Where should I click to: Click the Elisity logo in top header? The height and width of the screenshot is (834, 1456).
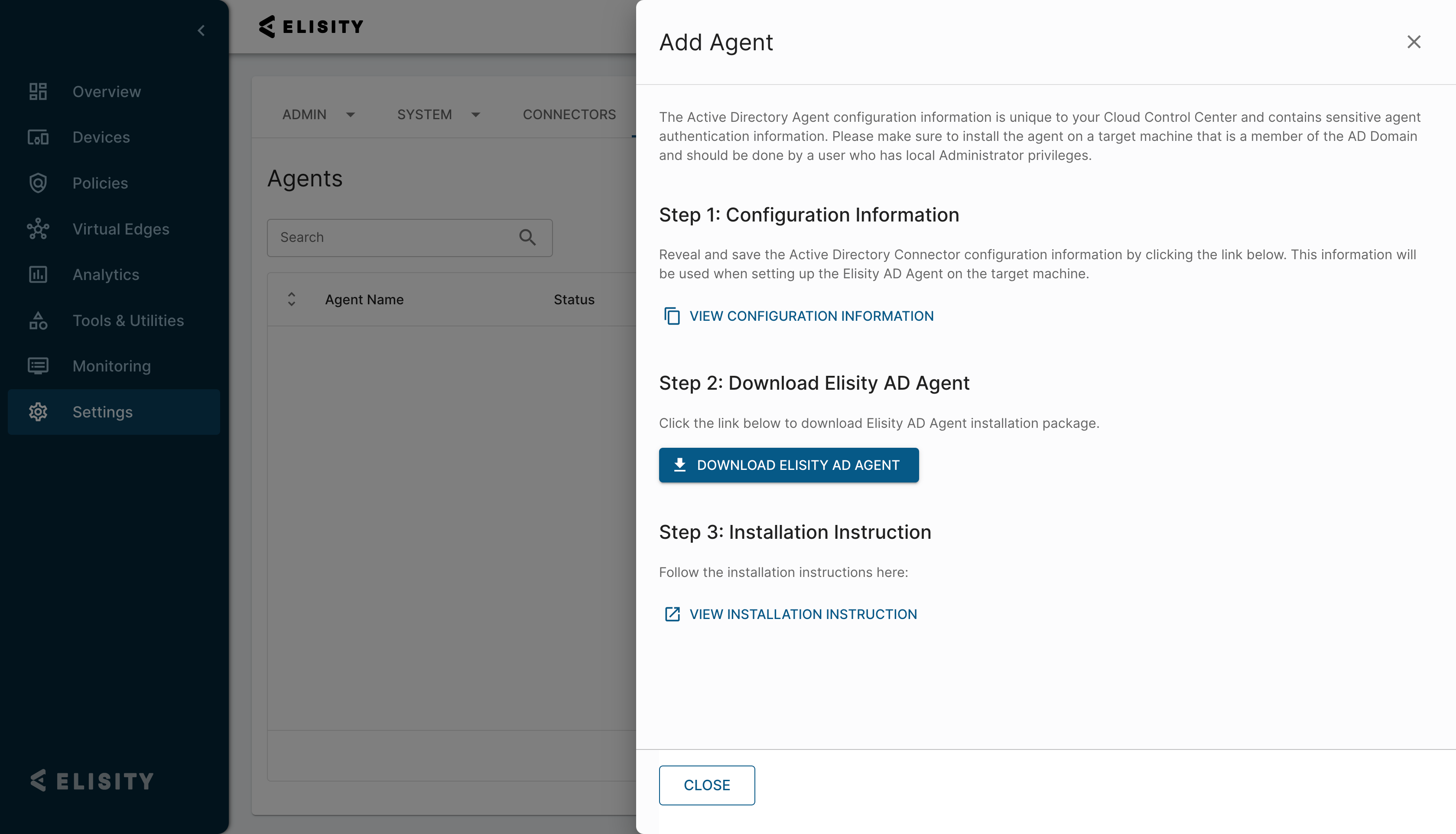311,26
